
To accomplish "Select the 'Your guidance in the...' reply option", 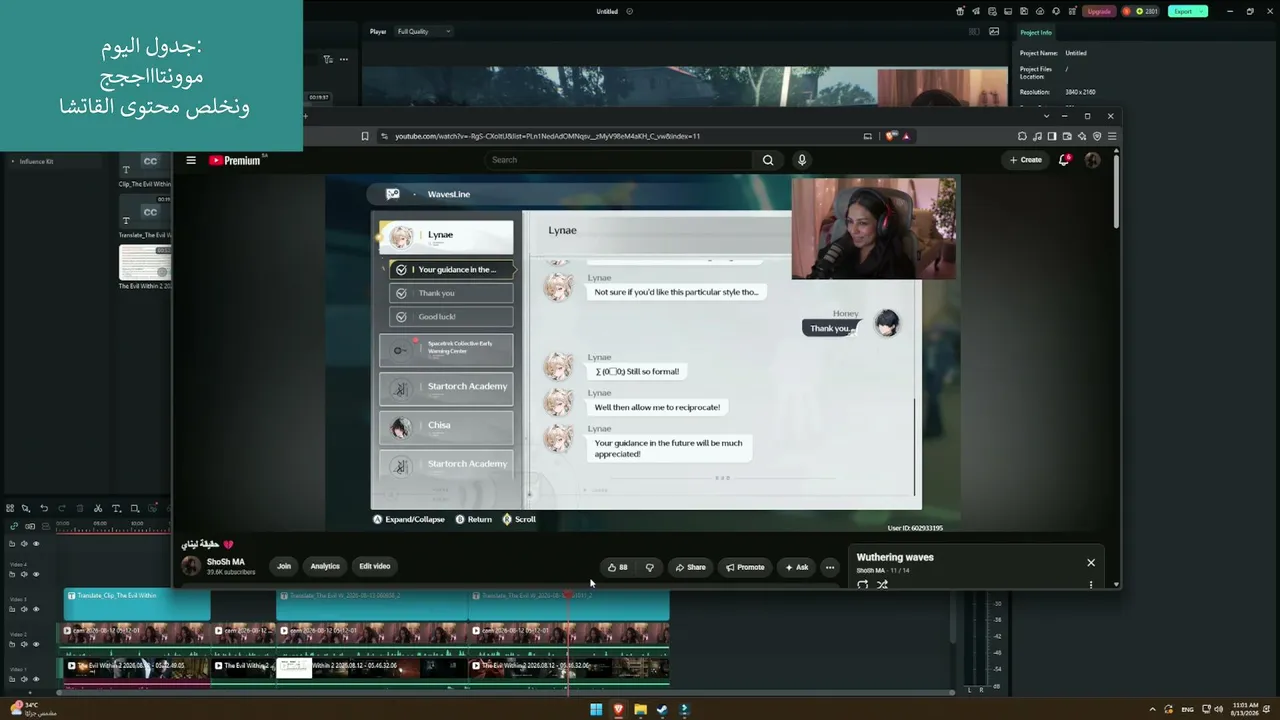I will 451,269.
